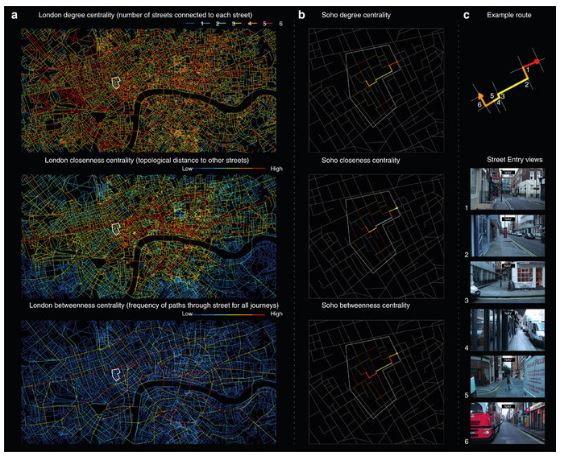The height and width of the screenshot is (461, 564).
Task: Open the Soho betweenness centrality map
Action: pos(376,382)
